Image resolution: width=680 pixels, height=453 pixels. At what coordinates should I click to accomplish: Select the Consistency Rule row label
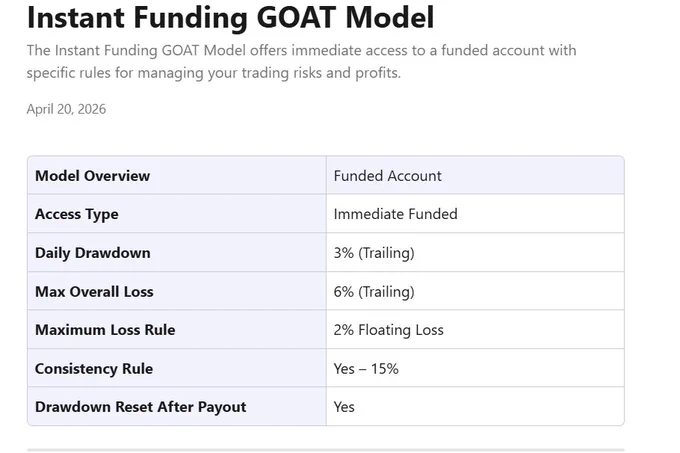tap(94, 368)
